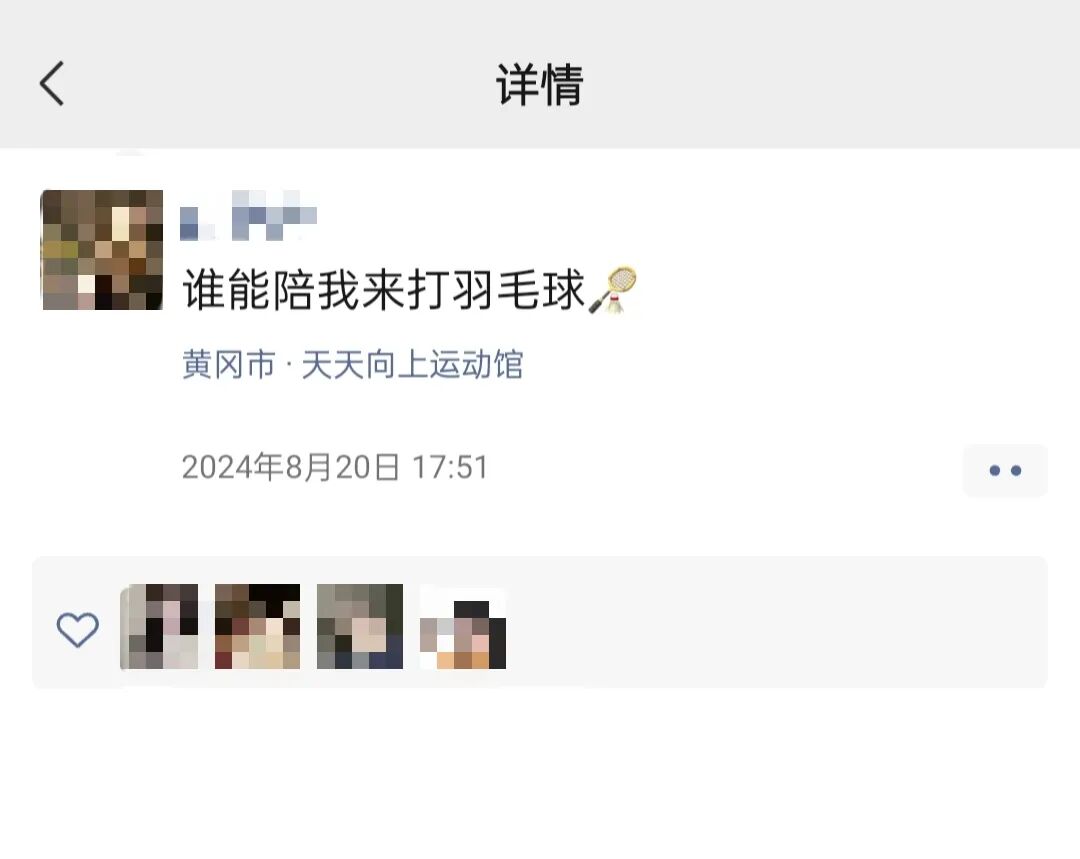Screen dimensions: 1080x859
Task: Open the poster's blurred nickname
Action: pyautogui.click(x=248, y=216)
